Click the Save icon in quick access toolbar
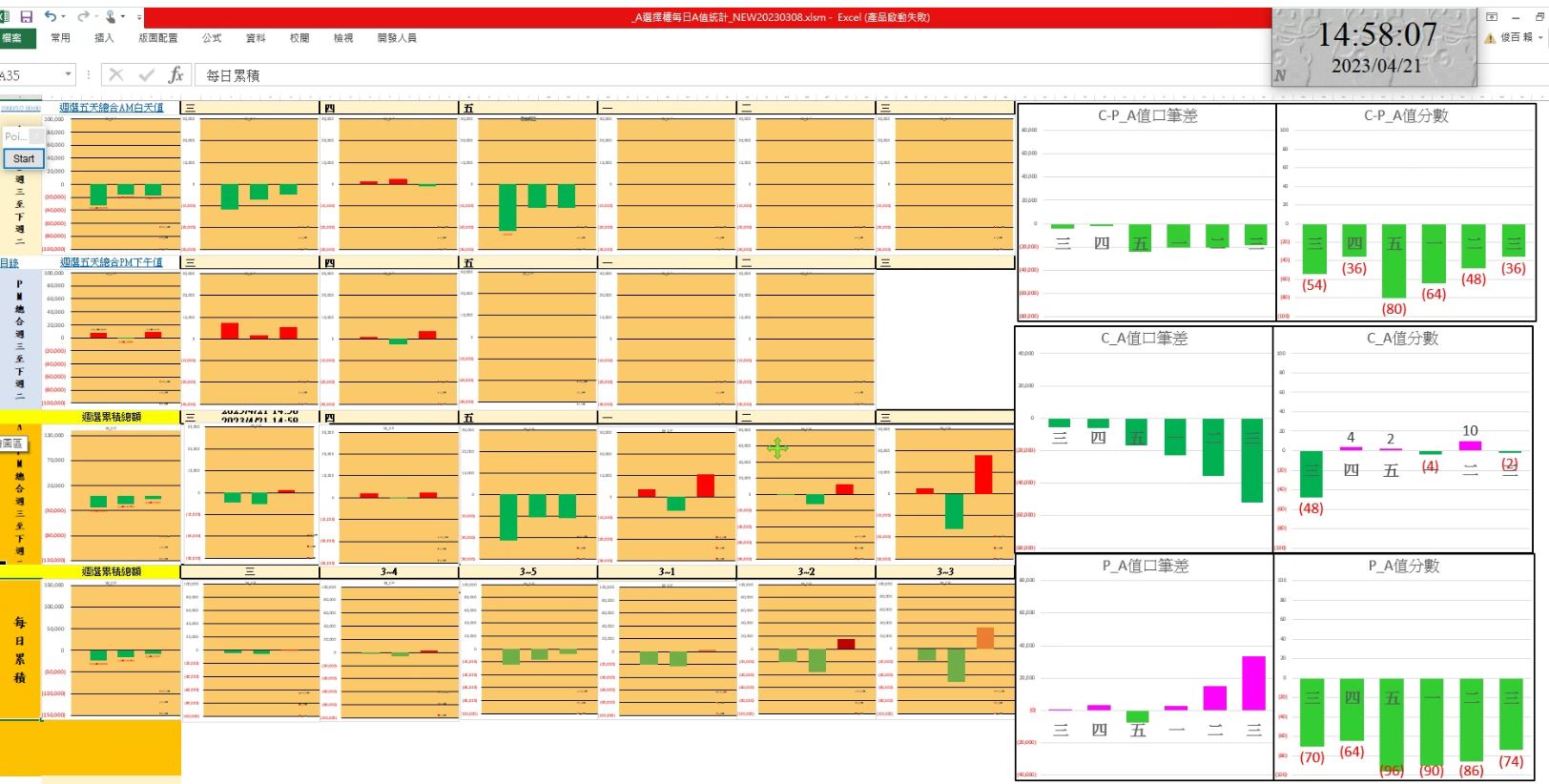Viewport: 1549px width, 784px height. (x=27, y=17)
